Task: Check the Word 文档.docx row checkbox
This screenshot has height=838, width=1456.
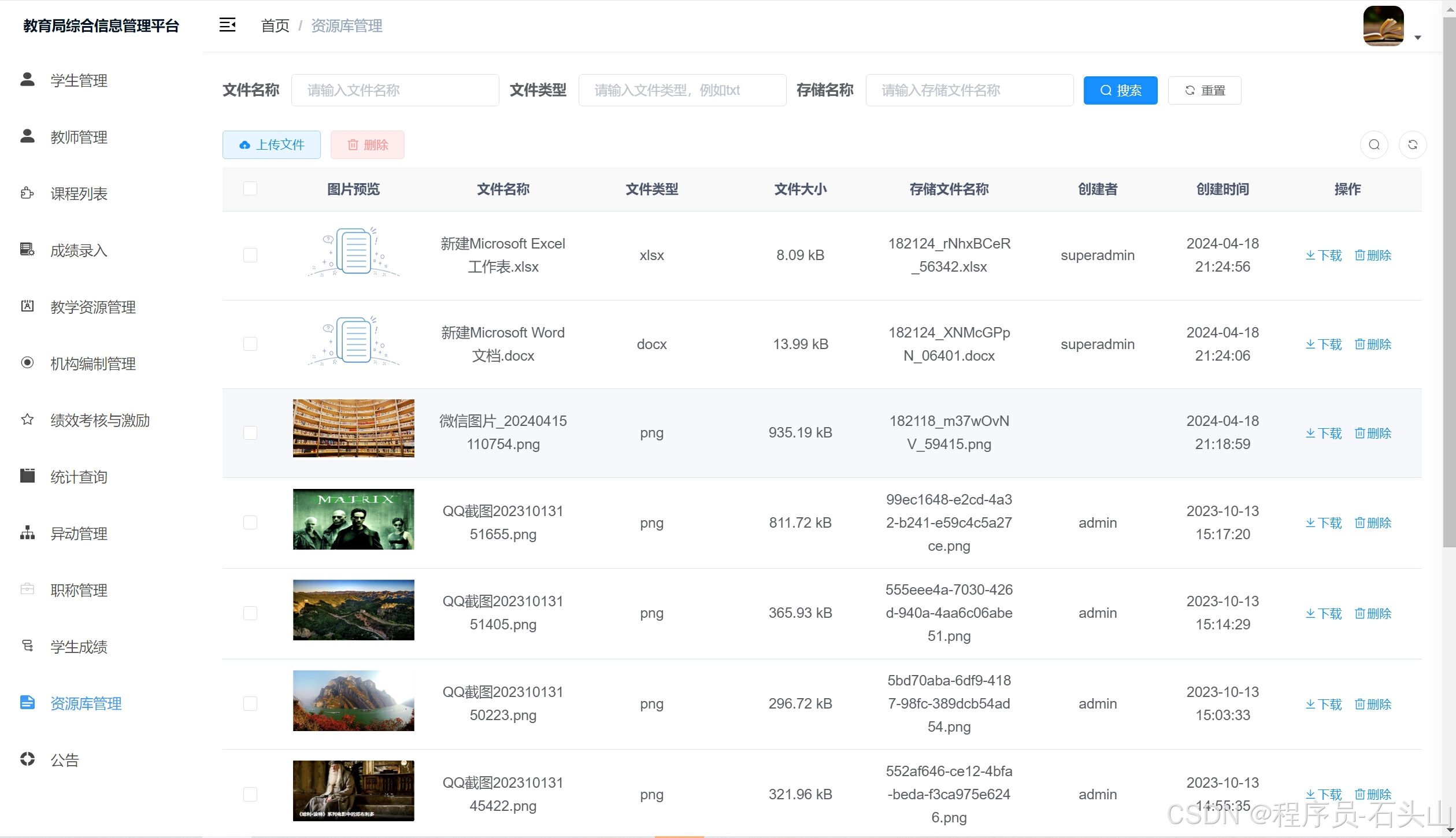Action: [250, 344]
